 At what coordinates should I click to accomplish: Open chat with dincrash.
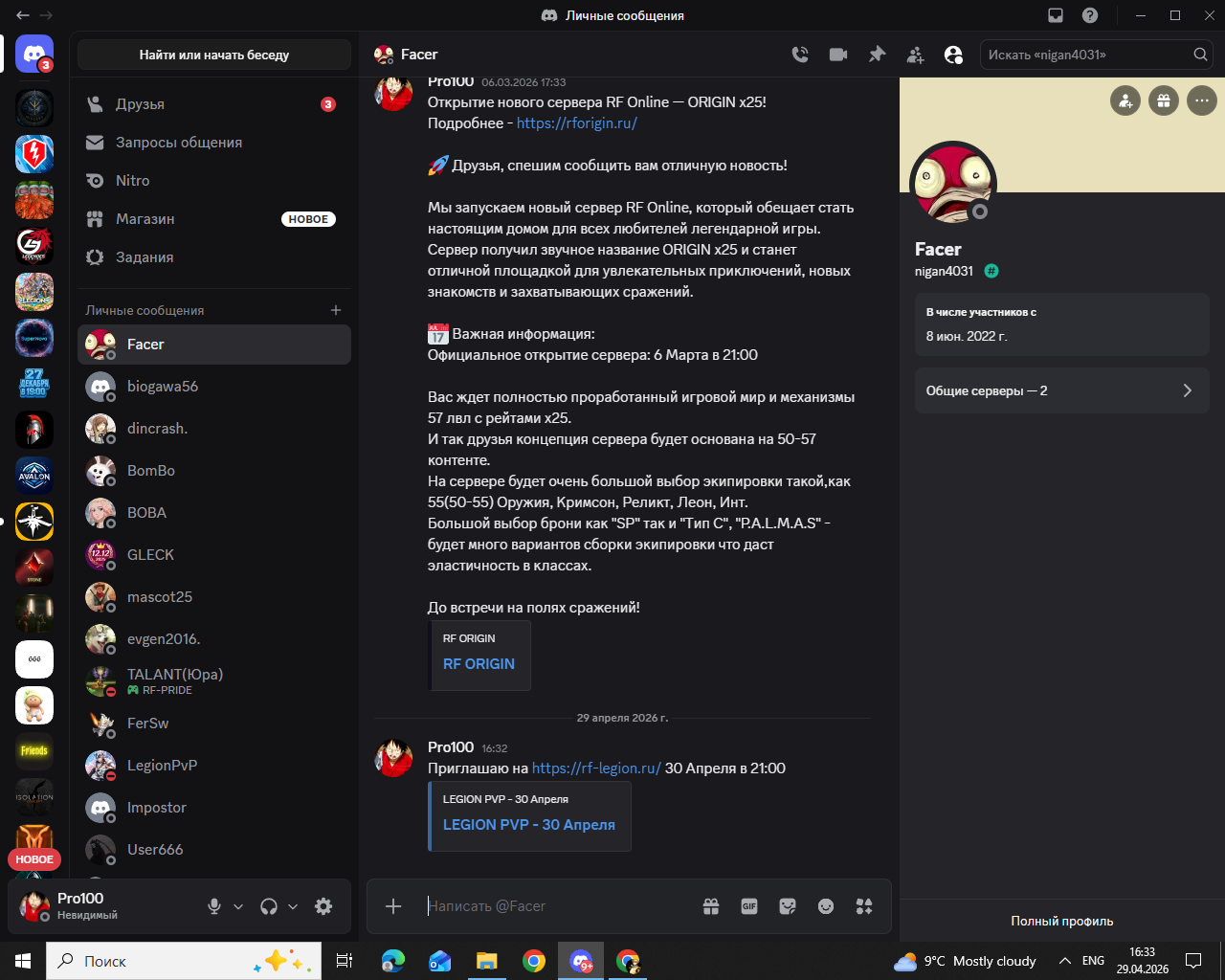click(214, 429)
